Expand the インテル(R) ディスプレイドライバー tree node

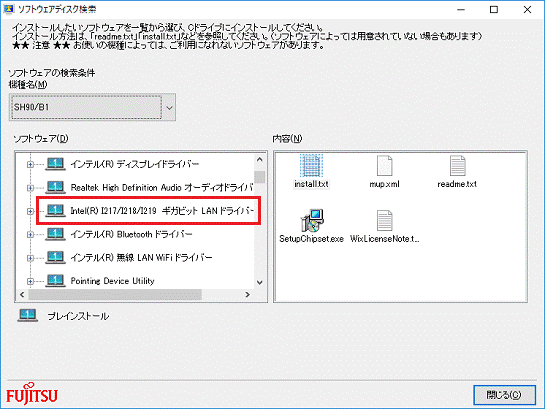(30, 164)
